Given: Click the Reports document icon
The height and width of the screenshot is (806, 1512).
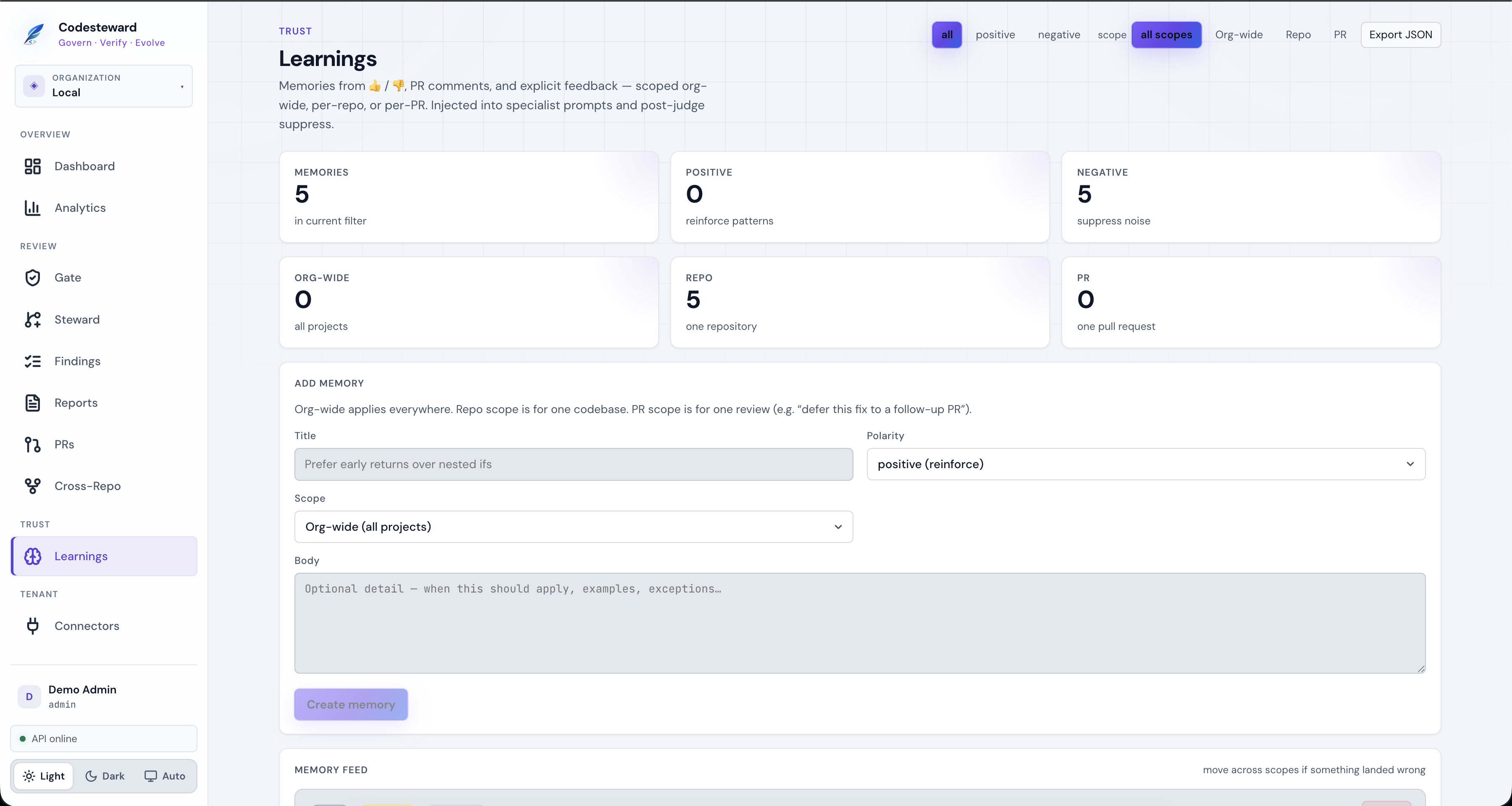Looking at the screenshot, I should [x=33, y=403].
